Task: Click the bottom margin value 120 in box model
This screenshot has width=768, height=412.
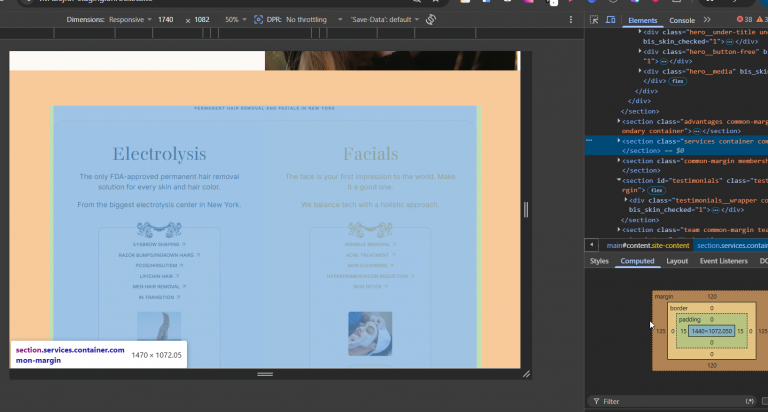Action: pos(712,365)
